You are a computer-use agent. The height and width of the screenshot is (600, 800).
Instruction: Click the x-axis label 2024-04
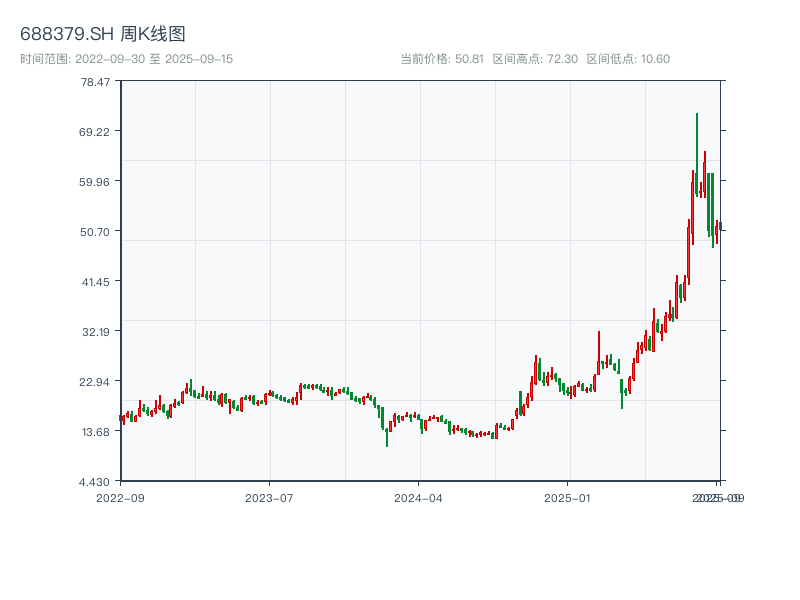point(418,498)
